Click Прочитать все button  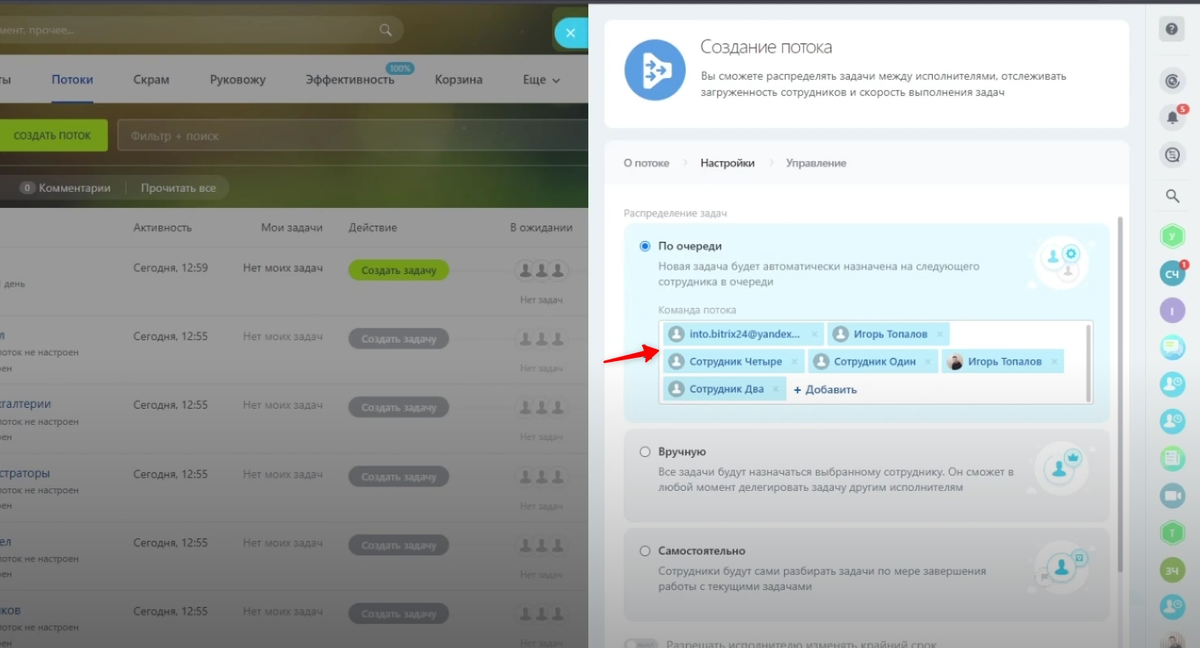(x=178, y=188)
